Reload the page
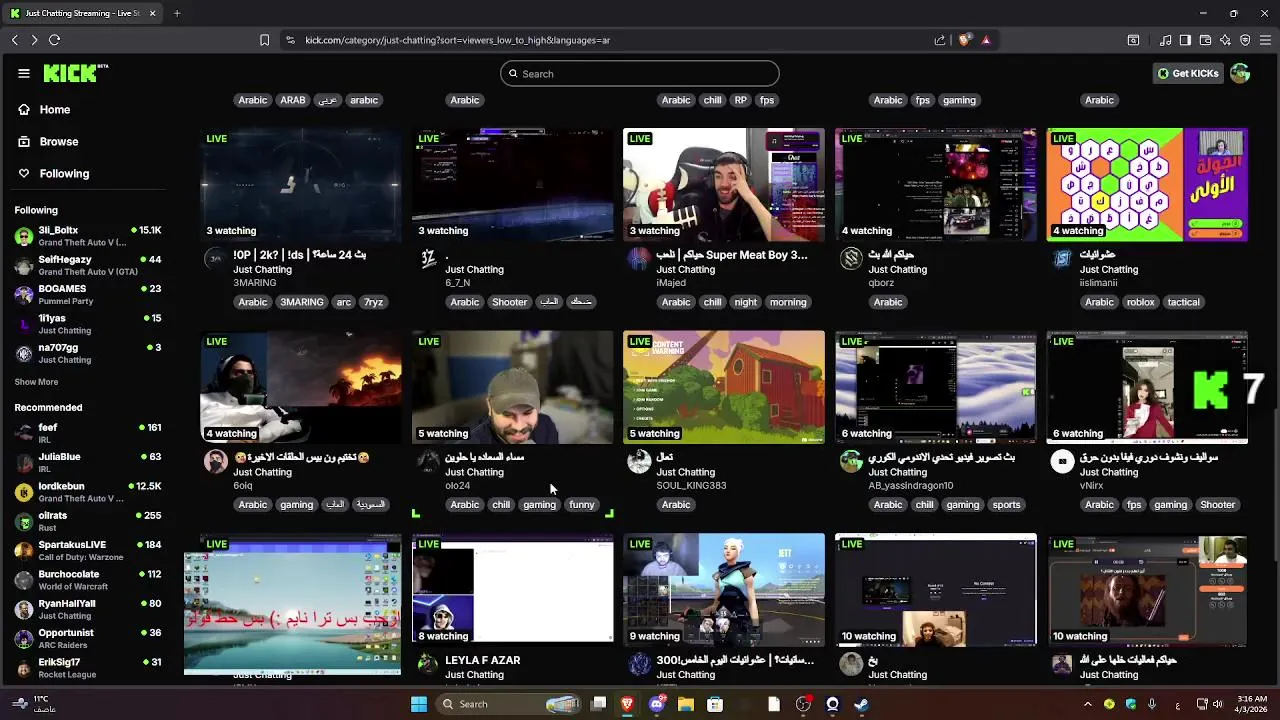This screenshot has height=720, width=1280. pyautogui.click(x=54, y=40)
